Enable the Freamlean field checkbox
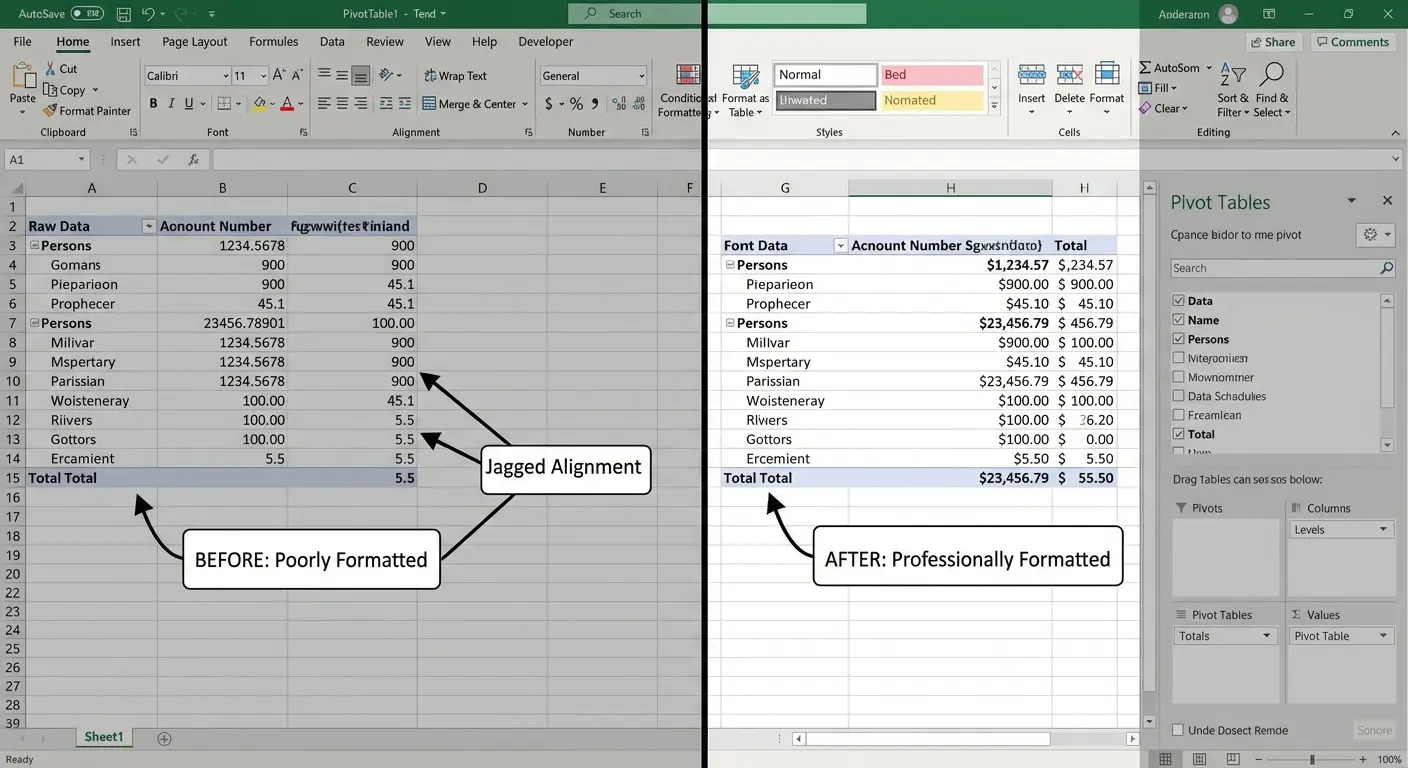The height and width of the screenshot is (768, 1408). click(1177, 415)
